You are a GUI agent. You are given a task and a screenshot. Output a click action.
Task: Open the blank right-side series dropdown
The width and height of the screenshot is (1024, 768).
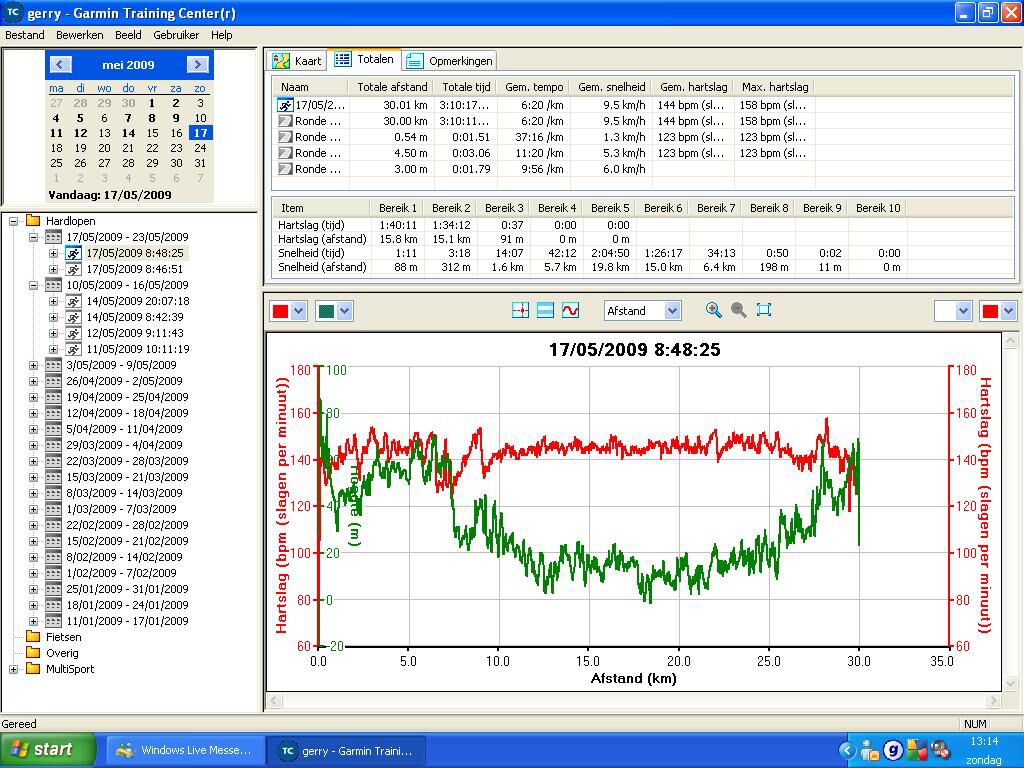click(963, 311)
